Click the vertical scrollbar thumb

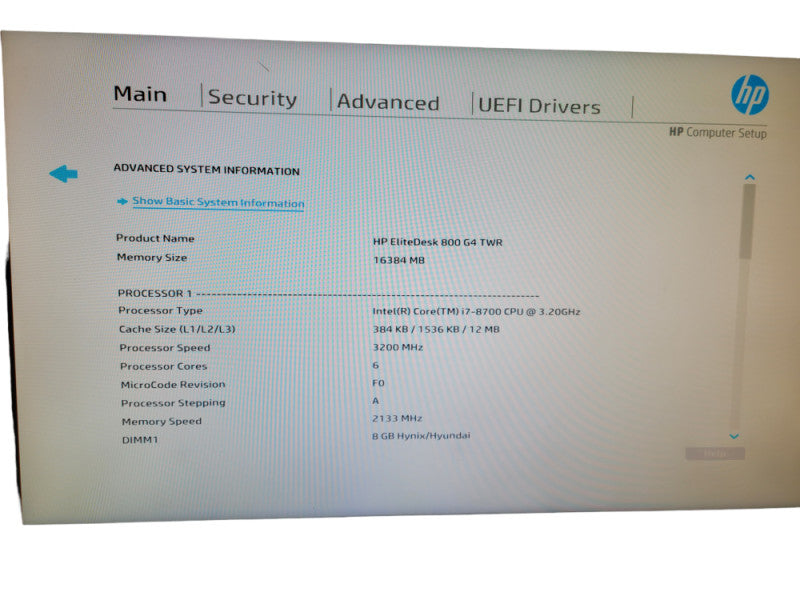tap(748, 220)
